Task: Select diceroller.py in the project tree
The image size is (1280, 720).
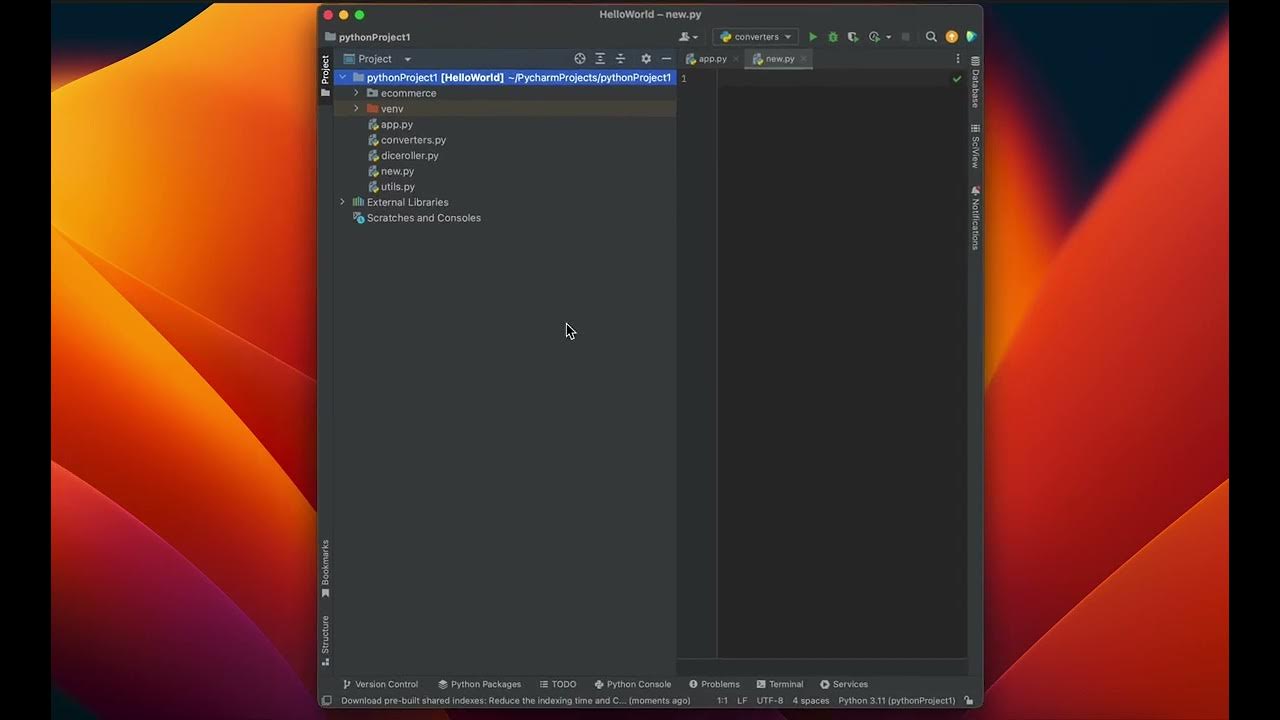Action: [403, 156]
